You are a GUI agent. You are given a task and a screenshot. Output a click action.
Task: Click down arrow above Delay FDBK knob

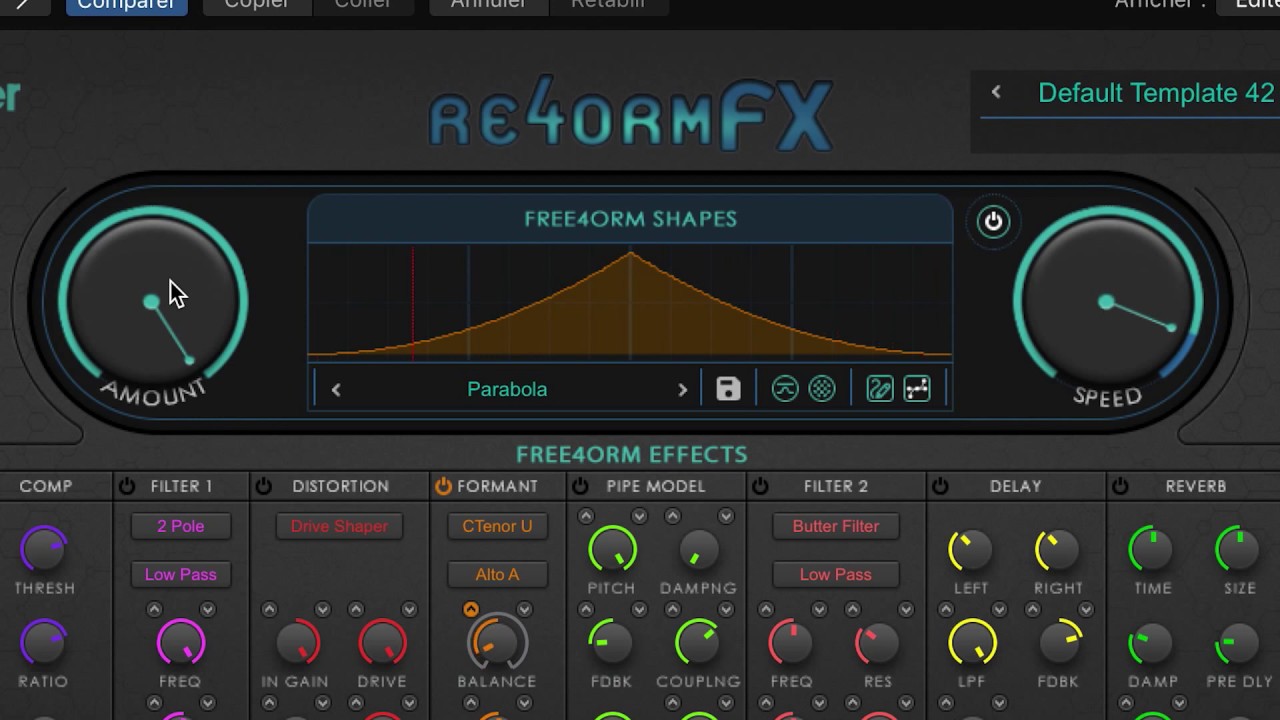pyautogui.click(x=1086, y=609)
